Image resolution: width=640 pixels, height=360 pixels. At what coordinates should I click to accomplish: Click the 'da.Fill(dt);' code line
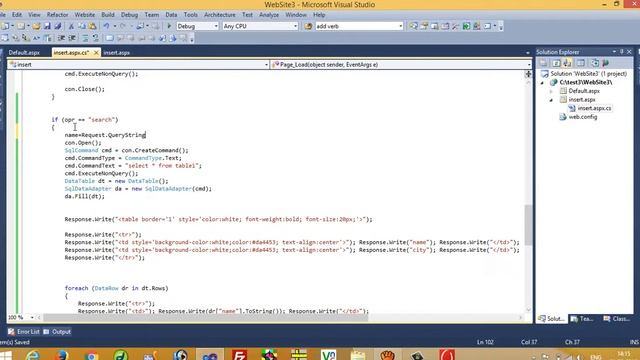[x=84, y=196]
